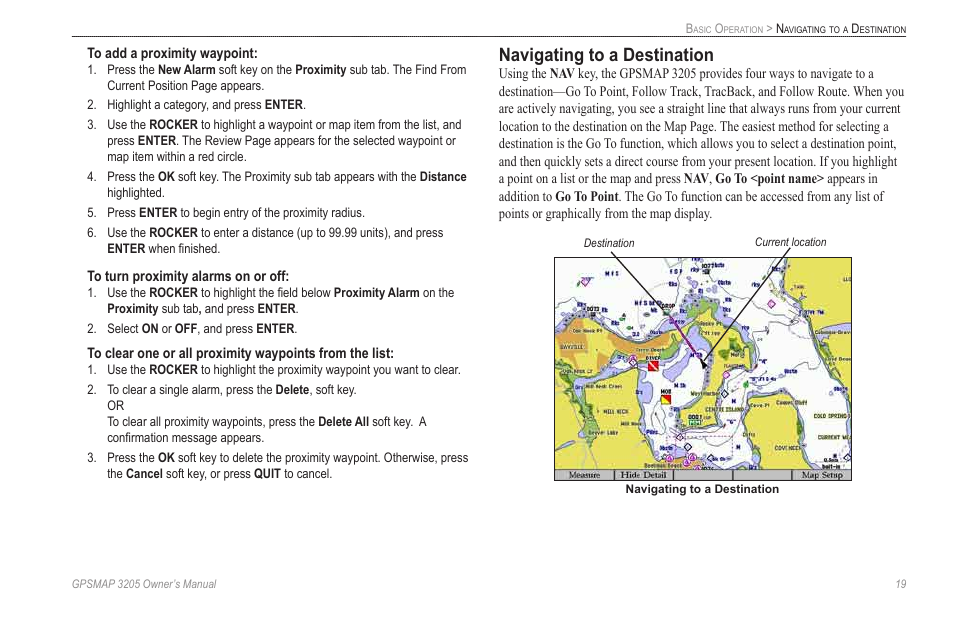Click page number 19 in footer
Image resolution: width=954 pixels, height=621 pixels.
(x=900, y=584)
